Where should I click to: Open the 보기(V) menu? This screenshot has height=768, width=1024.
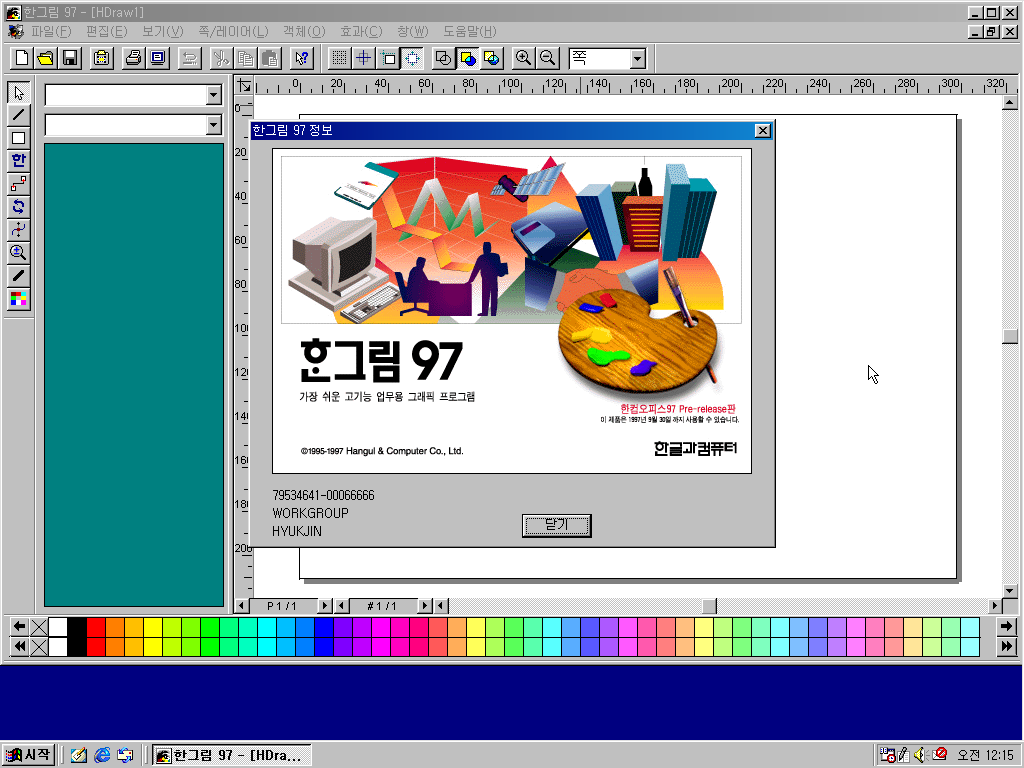(163, 31)
